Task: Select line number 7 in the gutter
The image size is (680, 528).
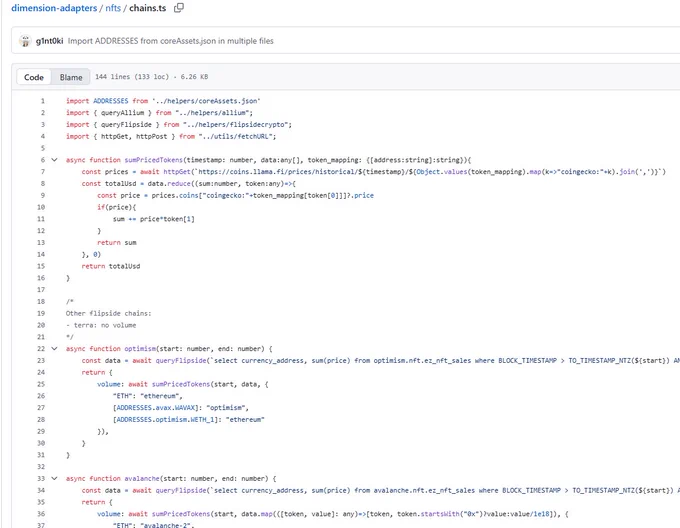Action: pyautogui.click(x=42, y=172)
